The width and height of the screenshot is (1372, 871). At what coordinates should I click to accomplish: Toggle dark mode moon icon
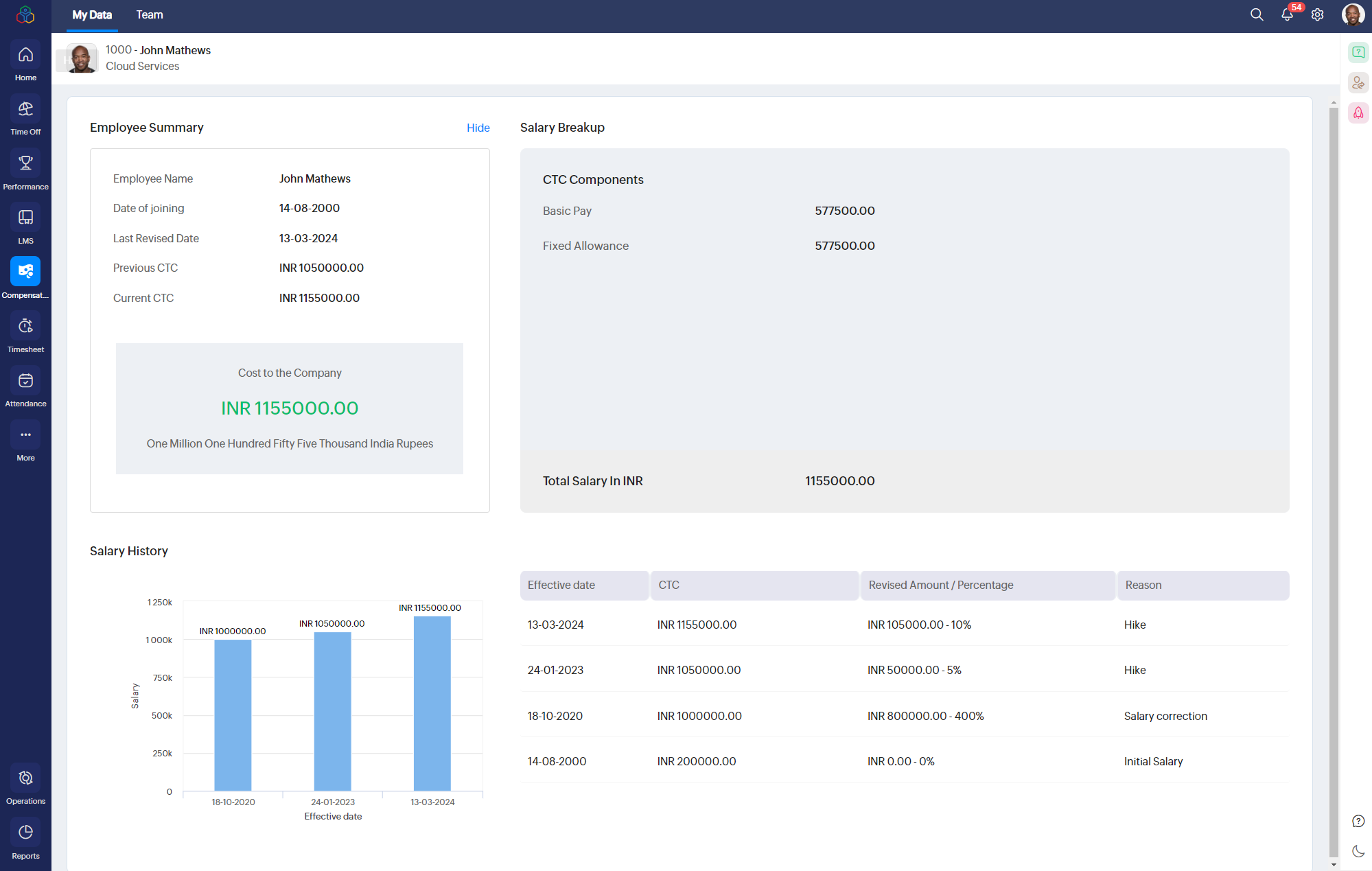click(1358, 851)
